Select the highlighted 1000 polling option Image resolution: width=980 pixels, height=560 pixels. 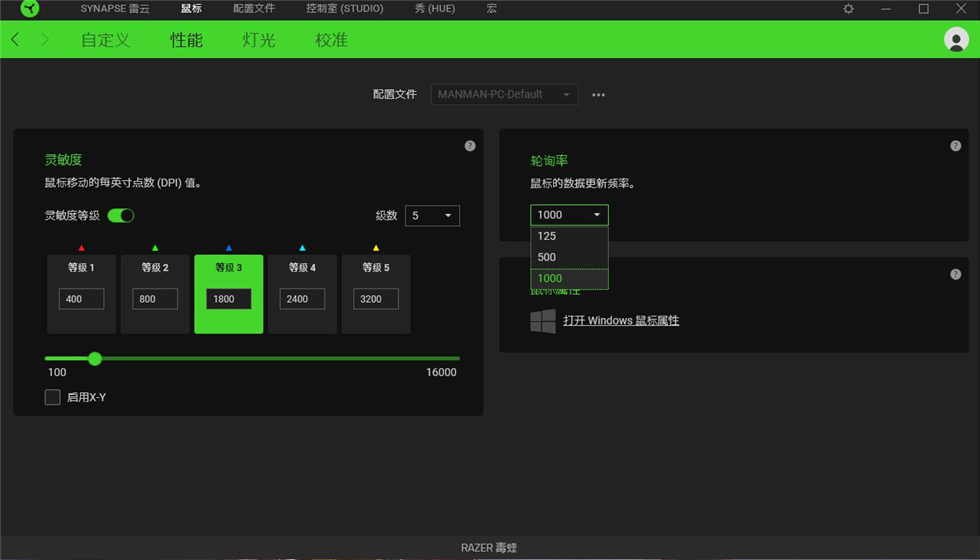(x=569, y=279)
